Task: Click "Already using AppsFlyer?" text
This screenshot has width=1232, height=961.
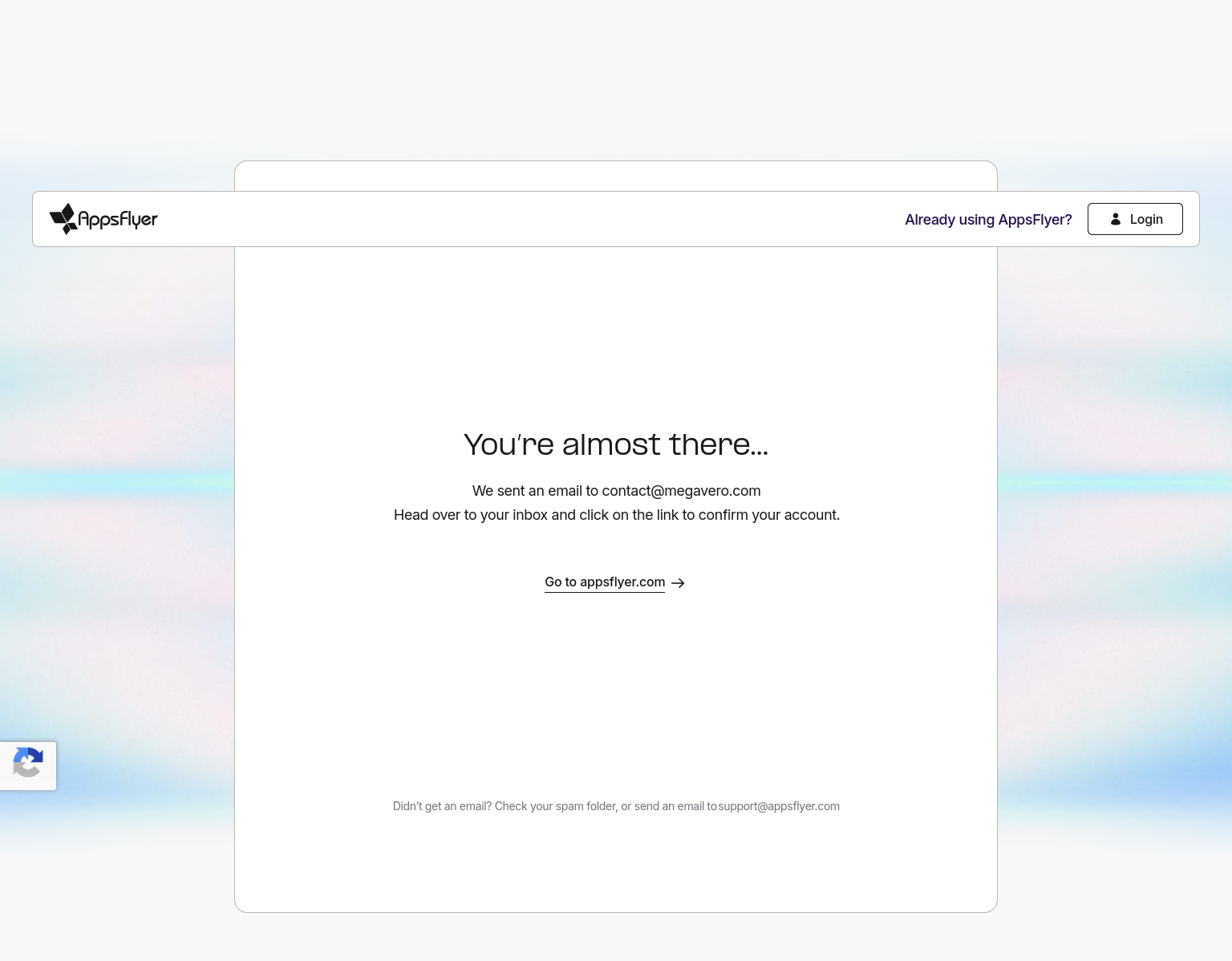Action: [x=987, y=220]
